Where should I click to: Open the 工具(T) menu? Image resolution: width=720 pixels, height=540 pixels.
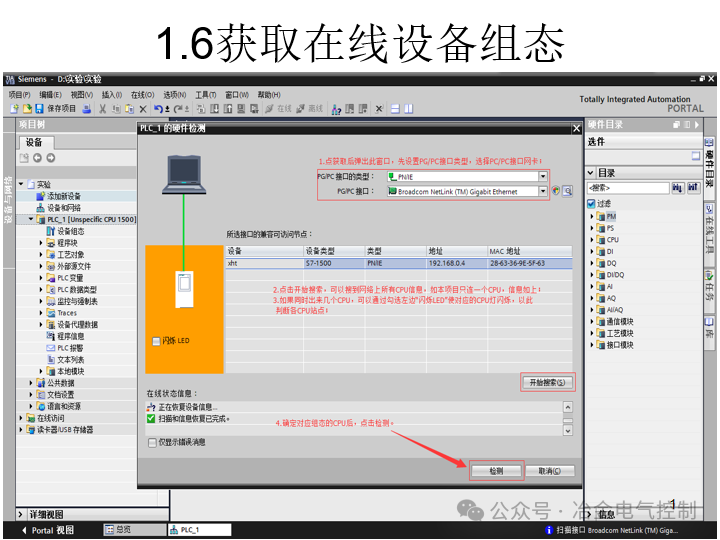206,95
